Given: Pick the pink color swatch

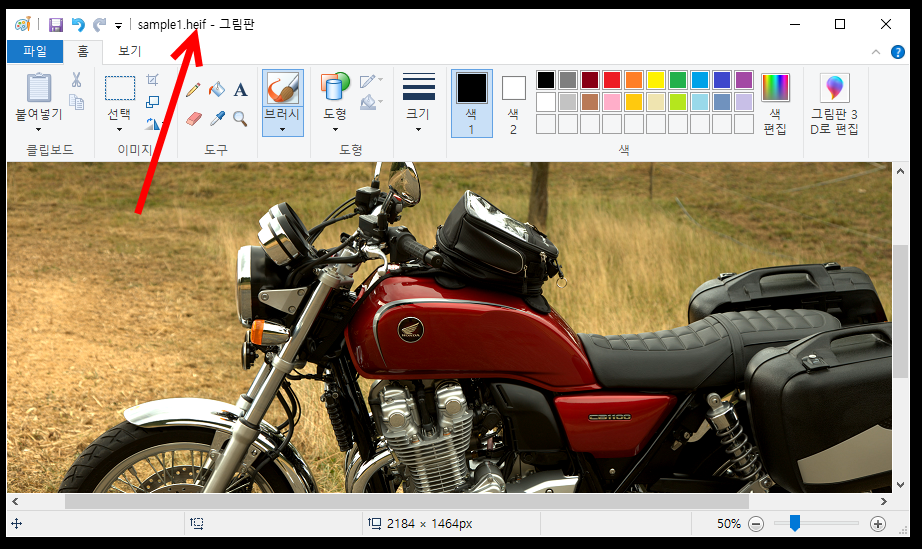Looking at the screenshot, I should tap(612, 102).
